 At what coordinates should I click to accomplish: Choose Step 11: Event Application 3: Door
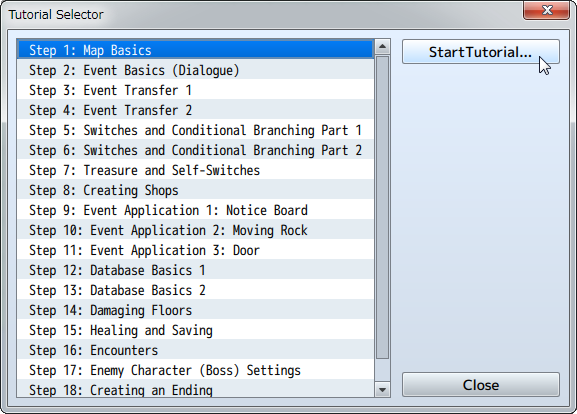coord(195,250)
